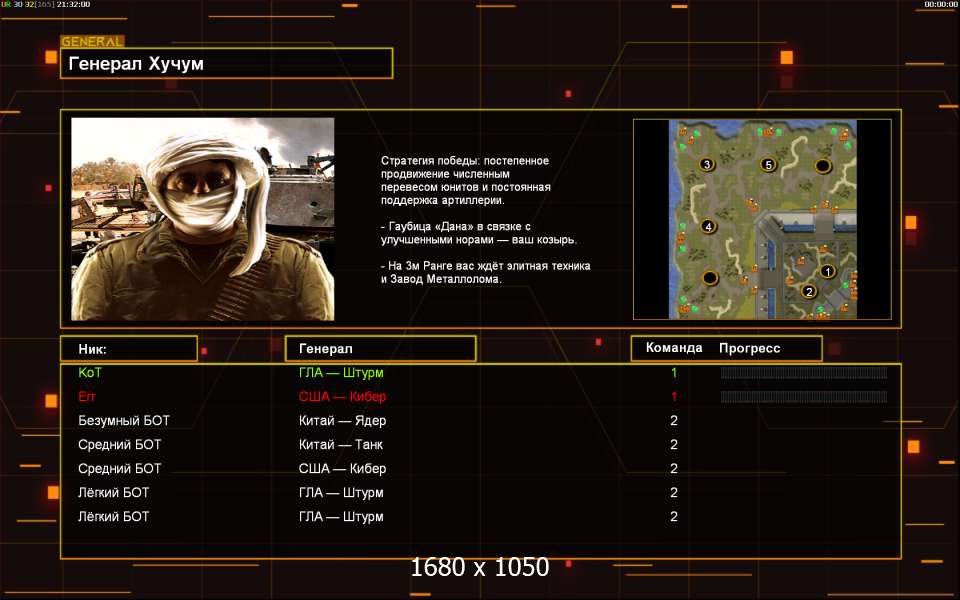This screenshot has width=960, height=600.
Task: Click the red США — Кибер entry for Err
Action: coord(342,396)
